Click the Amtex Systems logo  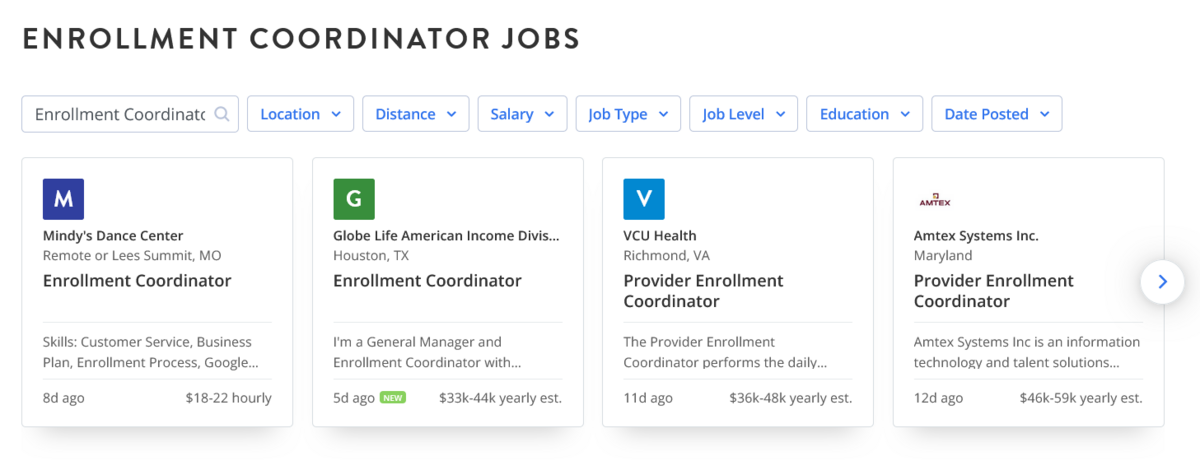click(934, 200)
